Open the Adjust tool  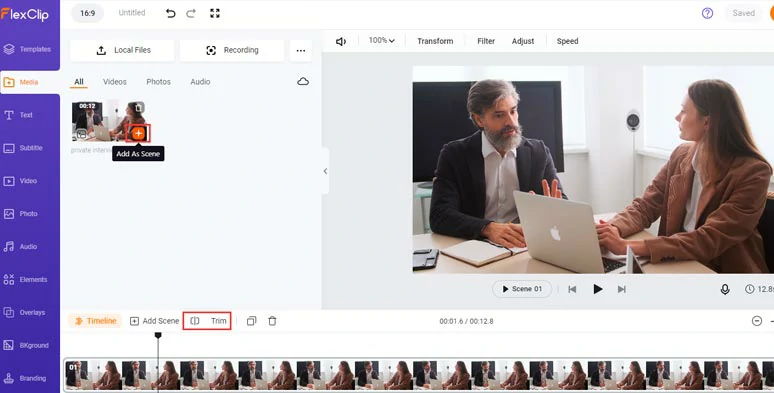click(523, 41)
